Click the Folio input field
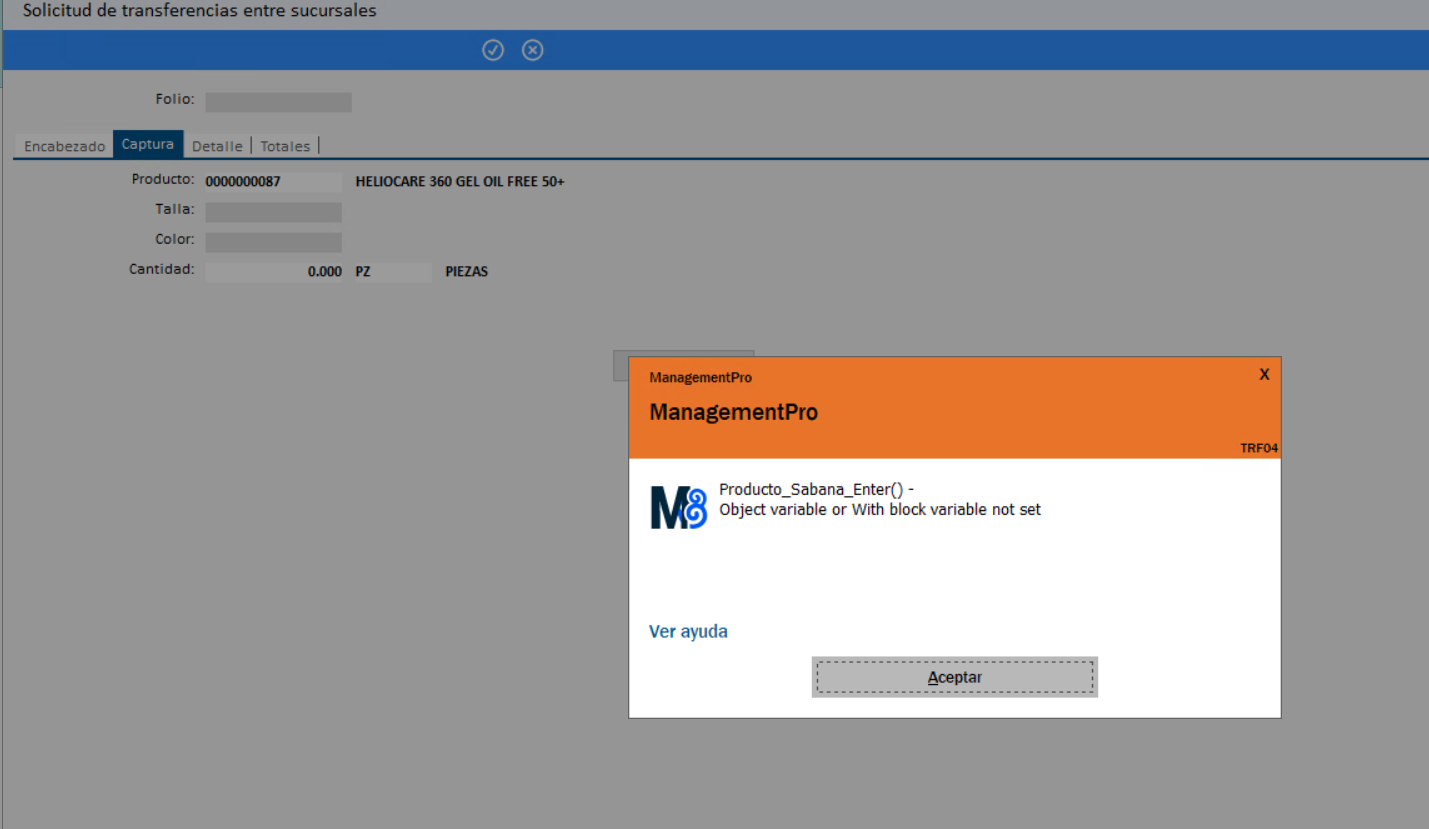The image size is (1429, 829). coord(278,102)
